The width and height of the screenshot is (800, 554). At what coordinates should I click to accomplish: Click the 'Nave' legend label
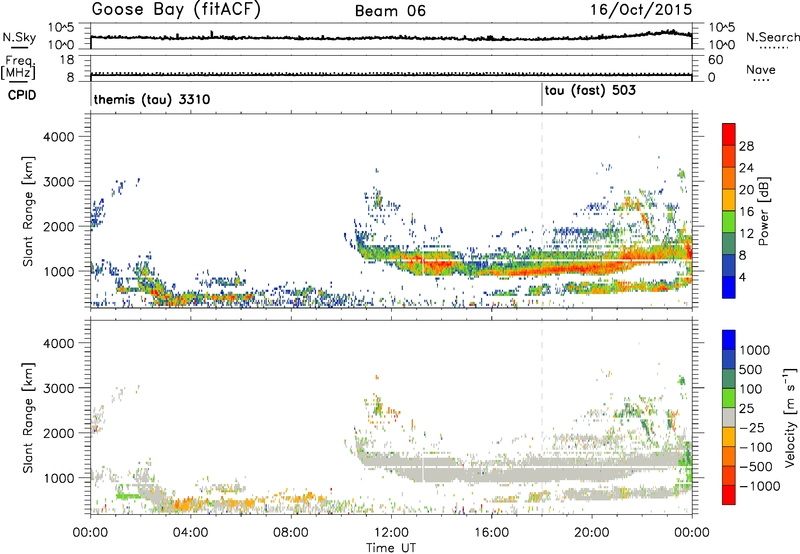[761, 69]
